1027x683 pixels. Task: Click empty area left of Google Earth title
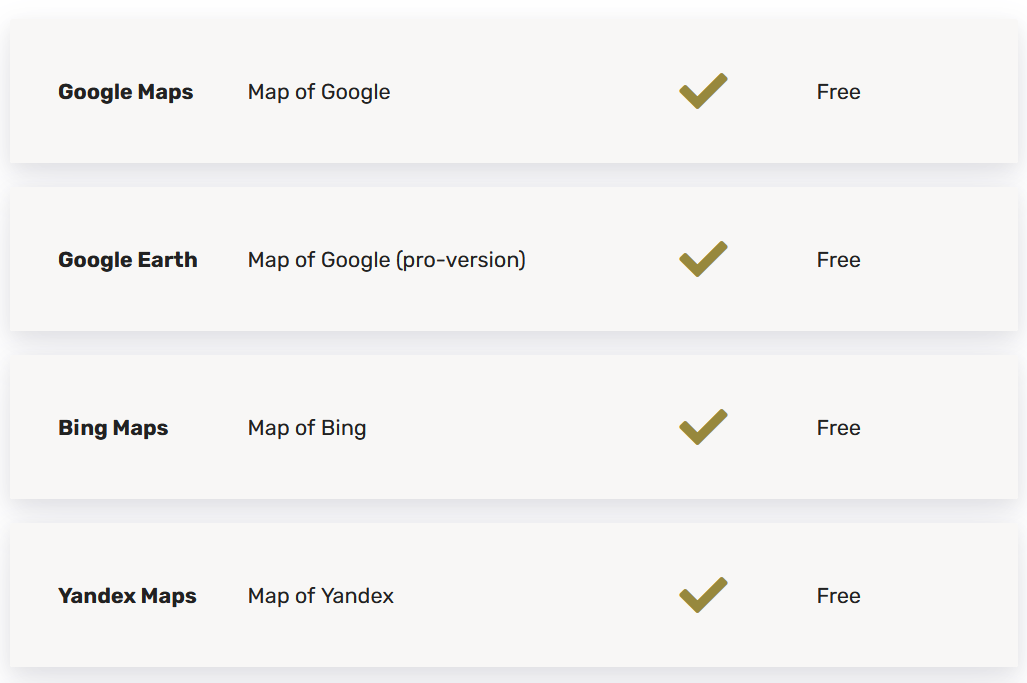[33, 260]
